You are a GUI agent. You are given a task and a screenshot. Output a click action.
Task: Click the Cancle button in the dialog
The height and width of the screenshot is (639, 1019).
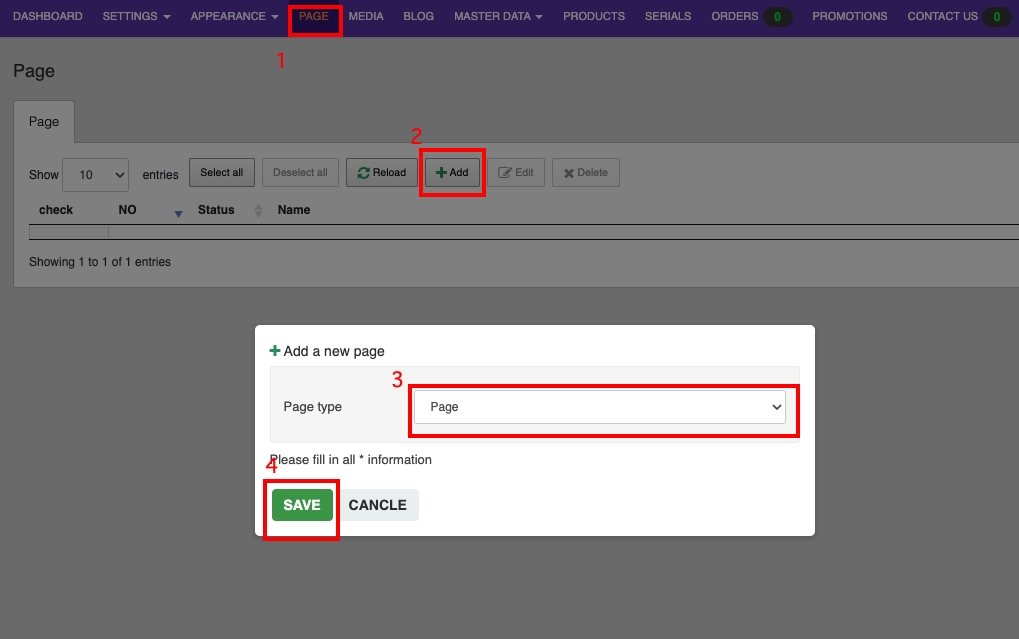(x=377, y=505)
